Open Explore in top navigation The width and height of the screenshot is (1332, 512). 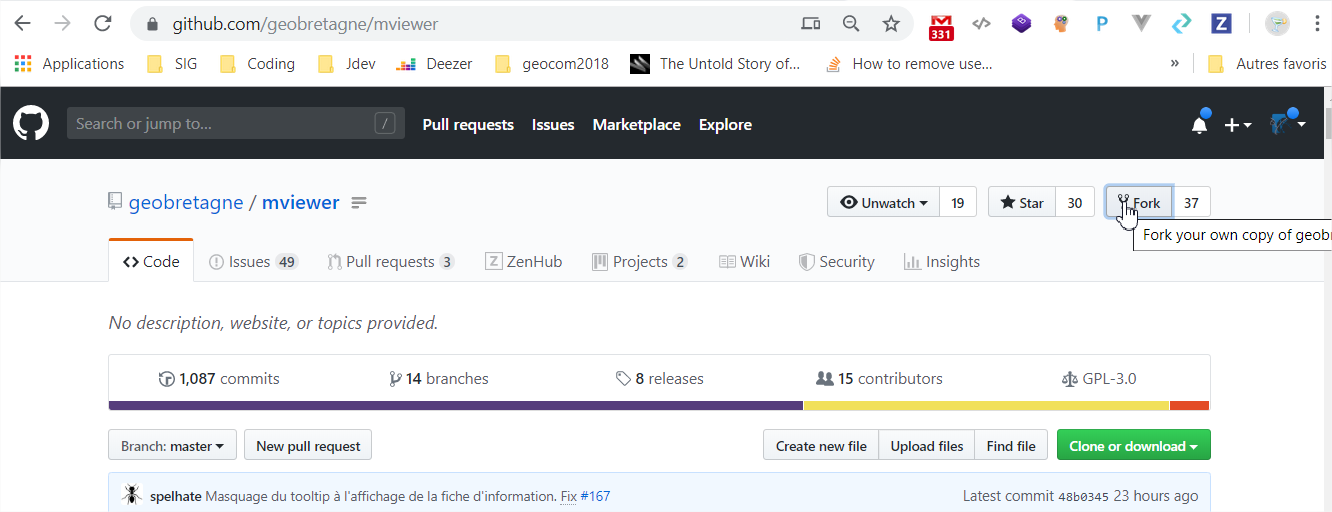coord(725,125)
